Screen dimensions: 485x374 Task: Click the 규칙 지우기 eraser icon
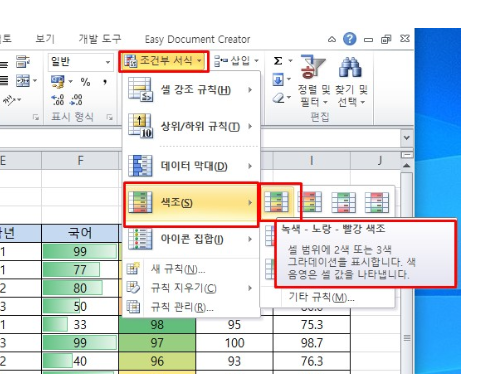133,288
